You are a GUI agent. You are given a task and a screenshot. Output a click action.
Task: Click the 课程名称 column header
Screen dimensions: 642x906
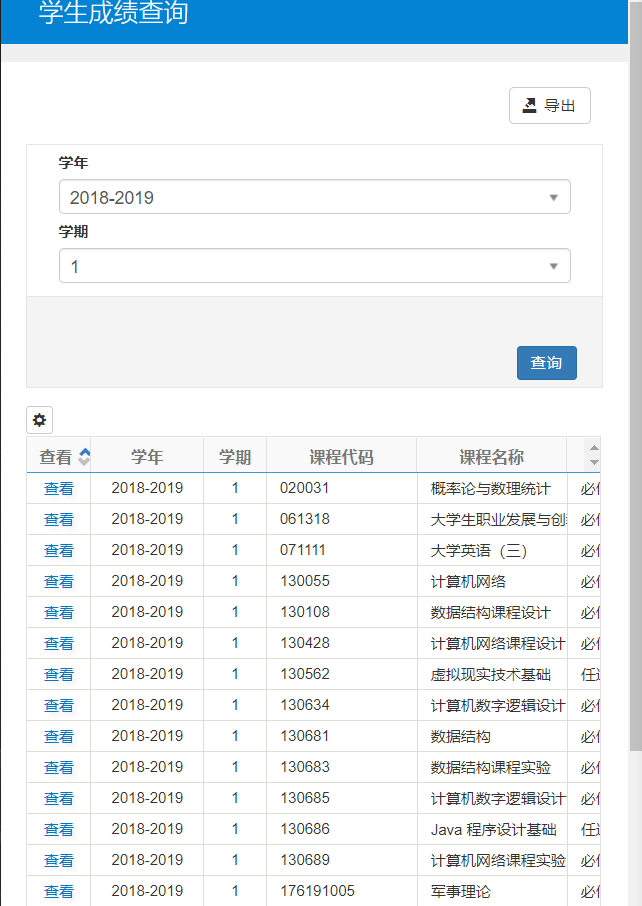pyautogui.click(x=491, y=457)
